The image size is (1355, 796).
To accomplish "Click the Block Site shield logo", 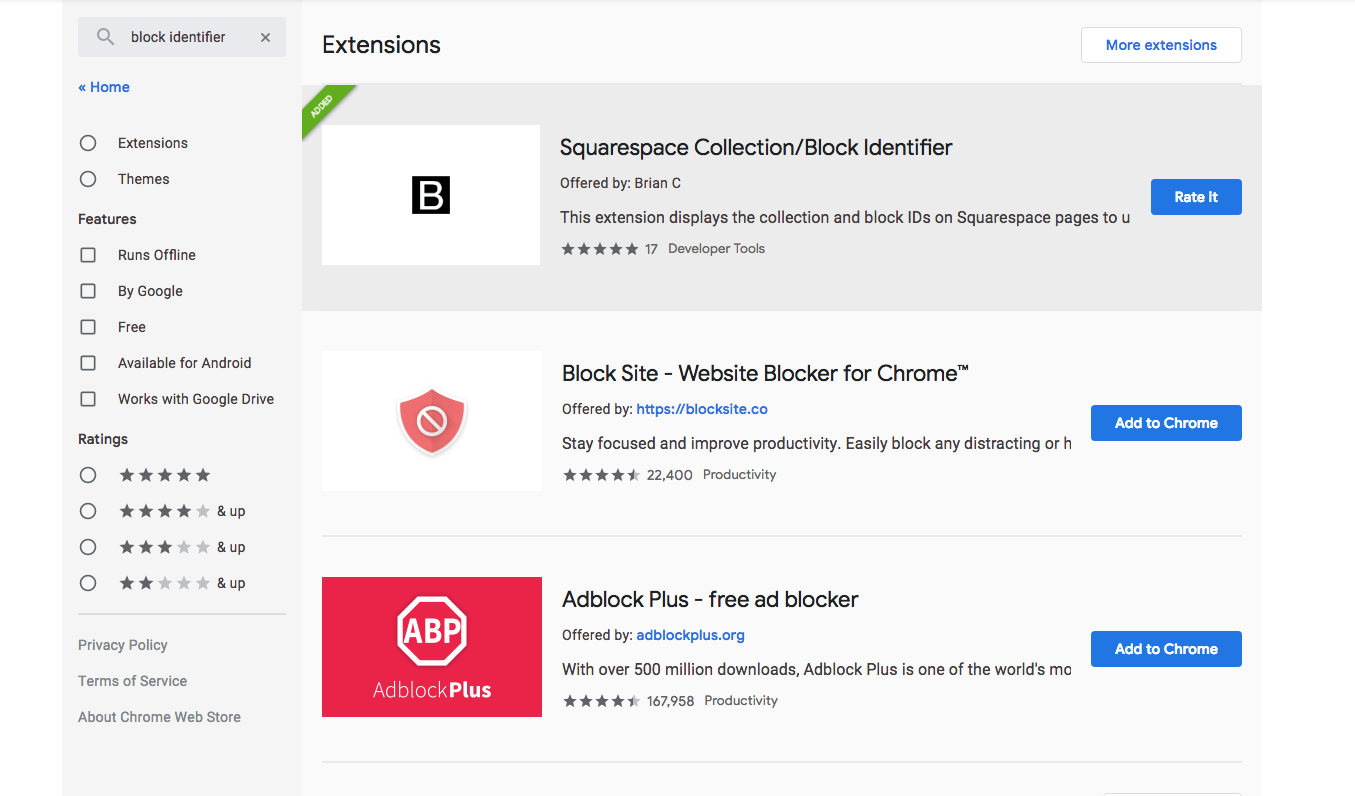I will 430,420.
